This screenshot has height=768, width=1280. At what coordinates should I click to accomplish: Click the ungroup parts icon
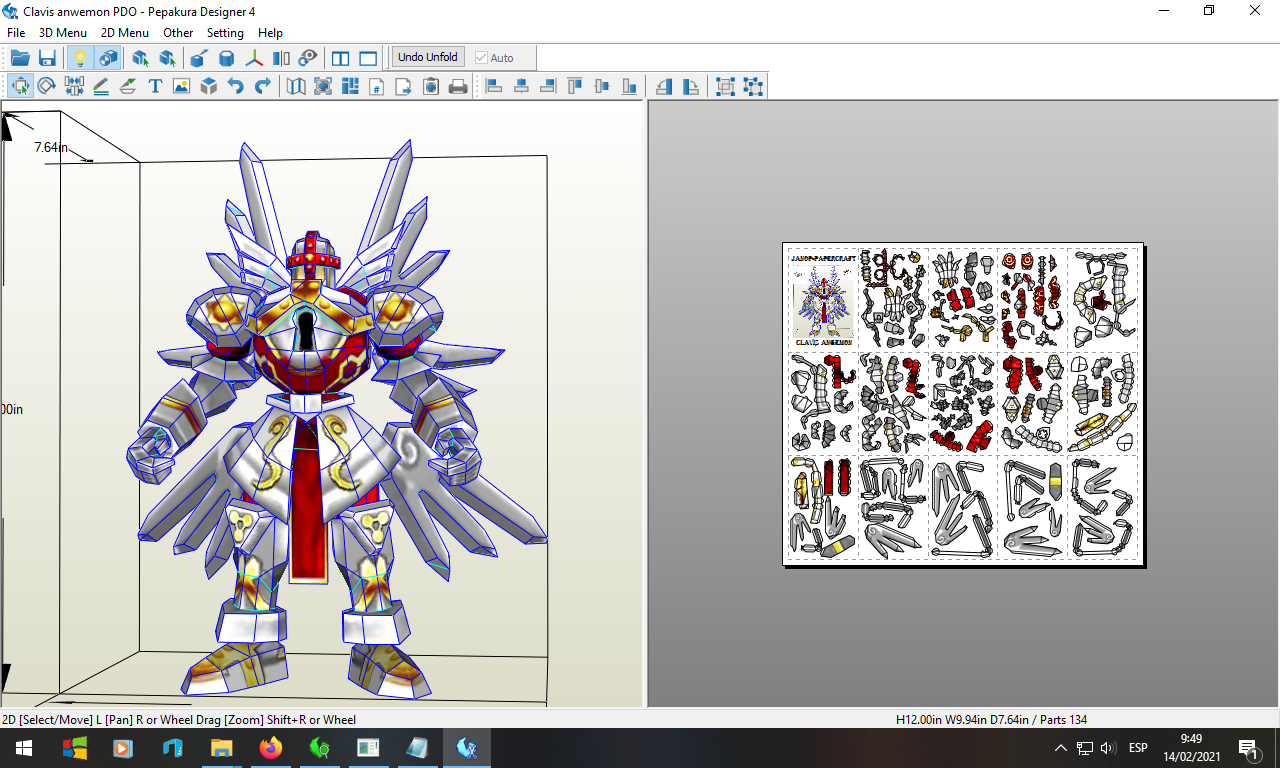pyautogui.click(x=753, y=86)
